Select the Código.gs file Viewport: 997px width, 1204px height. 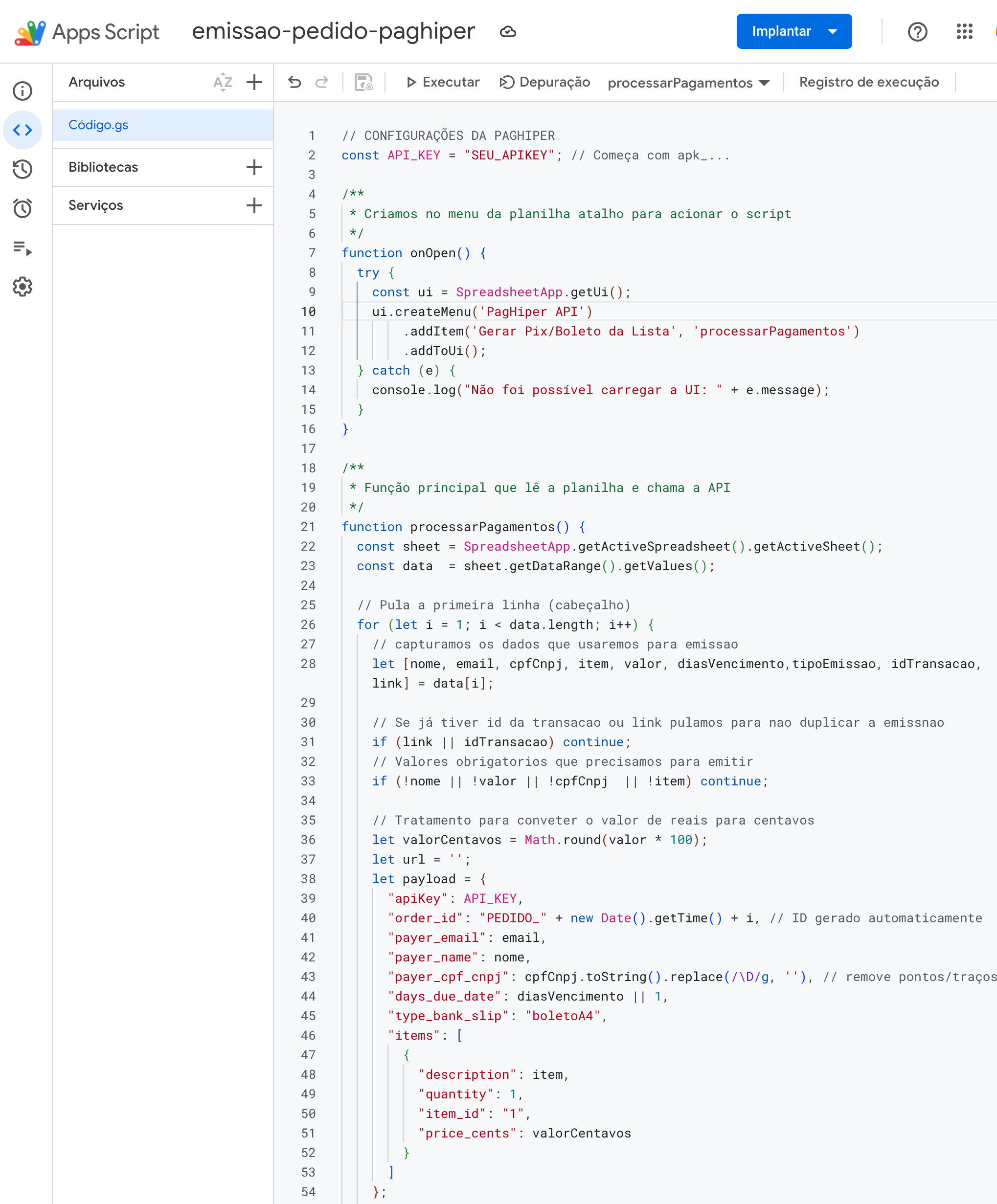click(163, 125)
